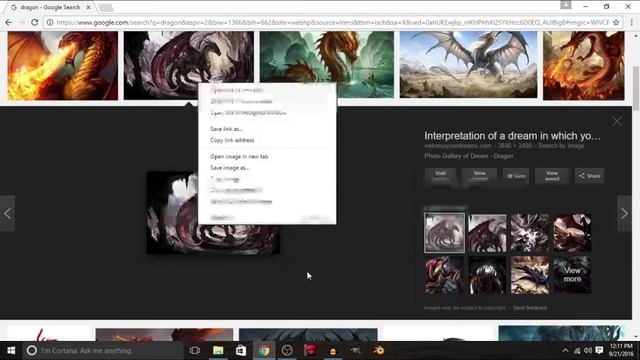Click the Cortana search box
Image resolution: width=640 pixels, height=360 pixels.
(103, 351)
